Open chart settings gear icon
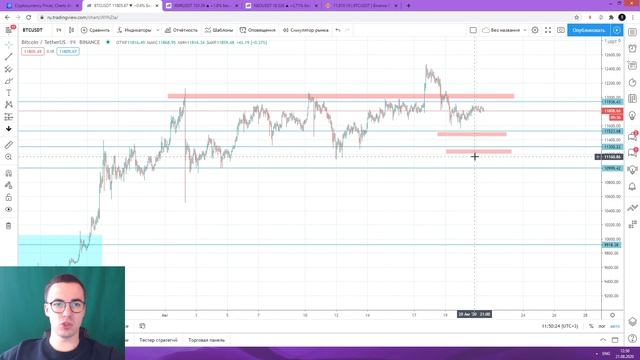Screen dimensions: 640x360 (x=535, y=30)
